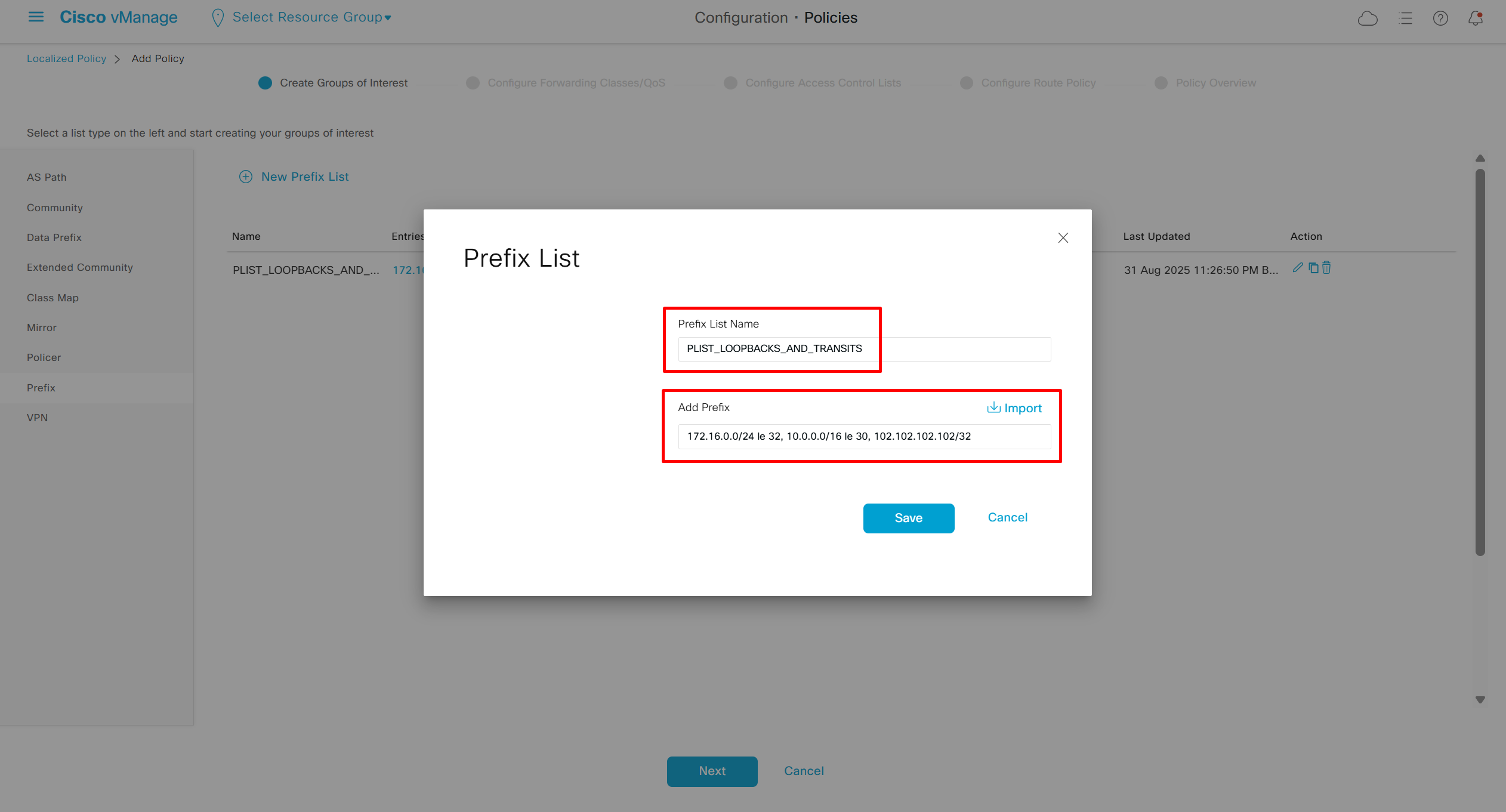The height and width of the screenshot is (812, 1506).
Task: Select Data Prefix in the list types
Action: point(54,237)
